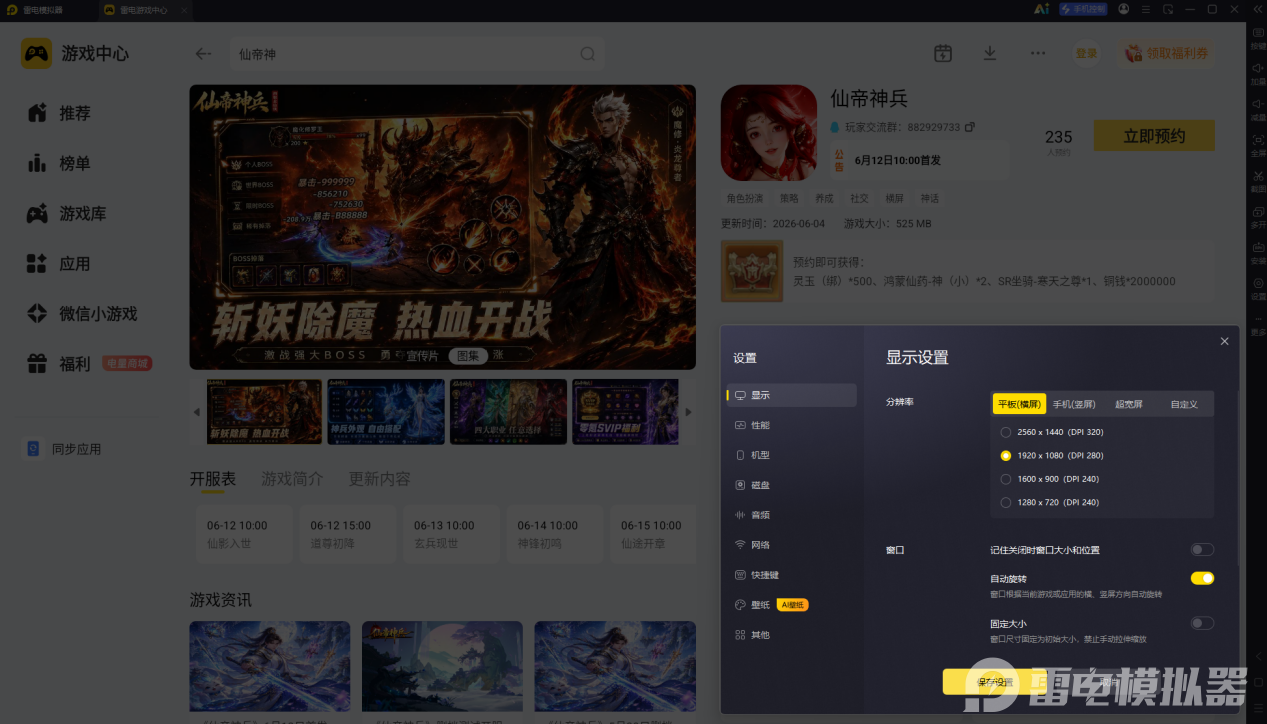1267x724 pixels.
Task: Open the 榜单 rankings in the sidebar
Action: (x=60, y=163)
